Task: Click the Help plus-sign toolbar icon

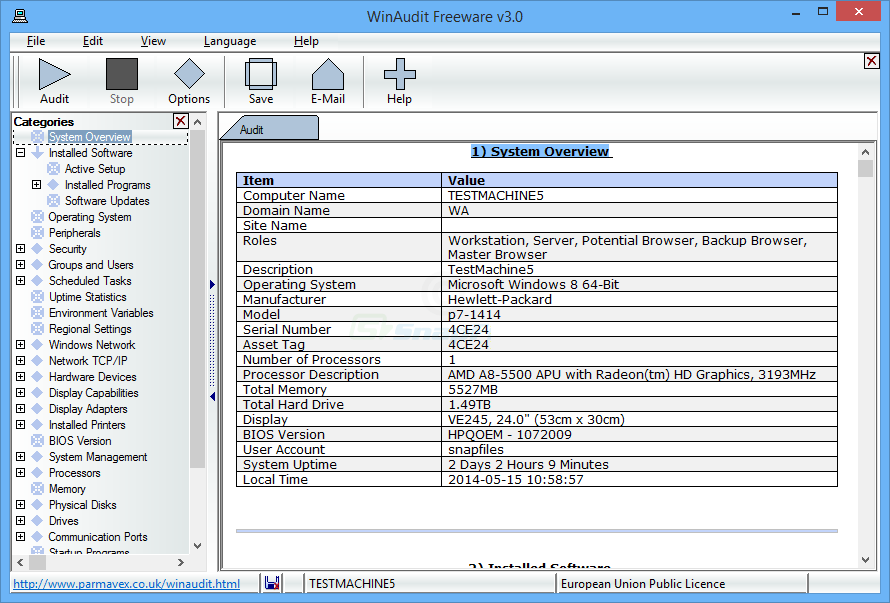Action: click(x=400, y=74)
